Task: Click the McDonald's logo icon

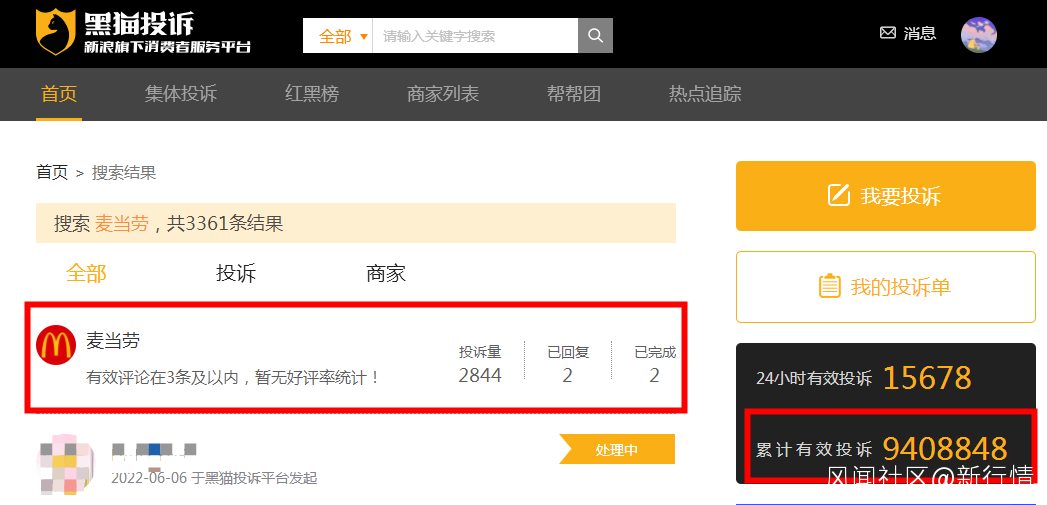Action: tap(56, 345)
